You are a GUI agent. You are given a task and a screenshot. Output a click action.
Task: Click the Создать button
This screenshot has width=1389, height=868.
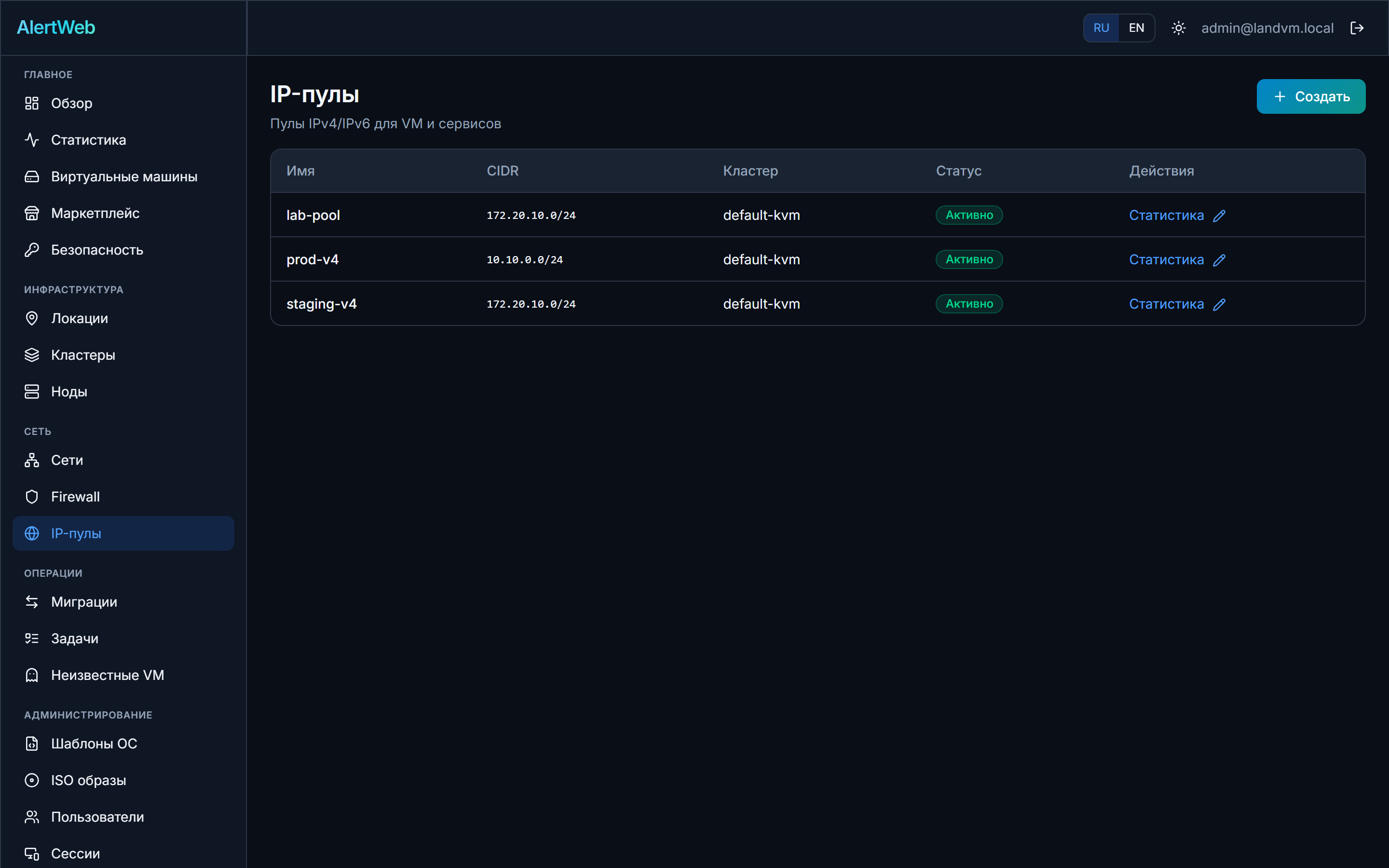point(1310,96)
